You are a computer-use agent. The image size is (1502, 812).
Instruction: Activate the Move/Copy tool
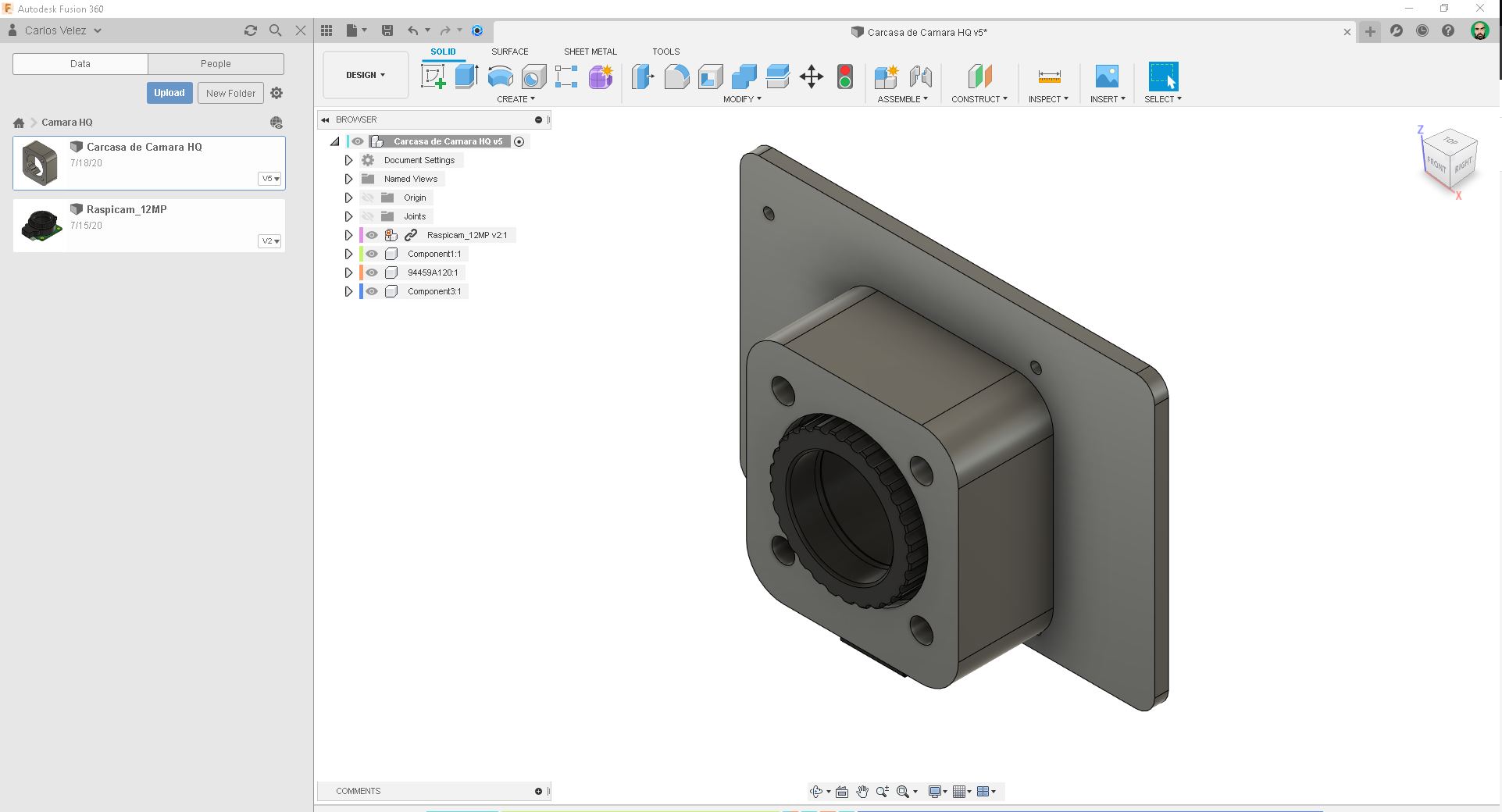pyautogui.click(x=812, y=77)
